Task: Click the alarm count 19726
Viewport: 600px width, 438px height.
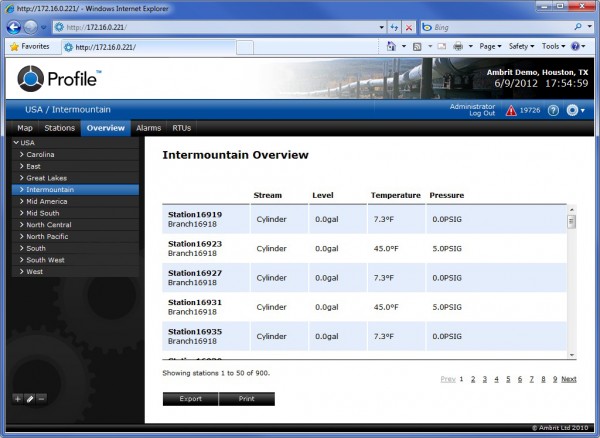Action: [530, 111]
